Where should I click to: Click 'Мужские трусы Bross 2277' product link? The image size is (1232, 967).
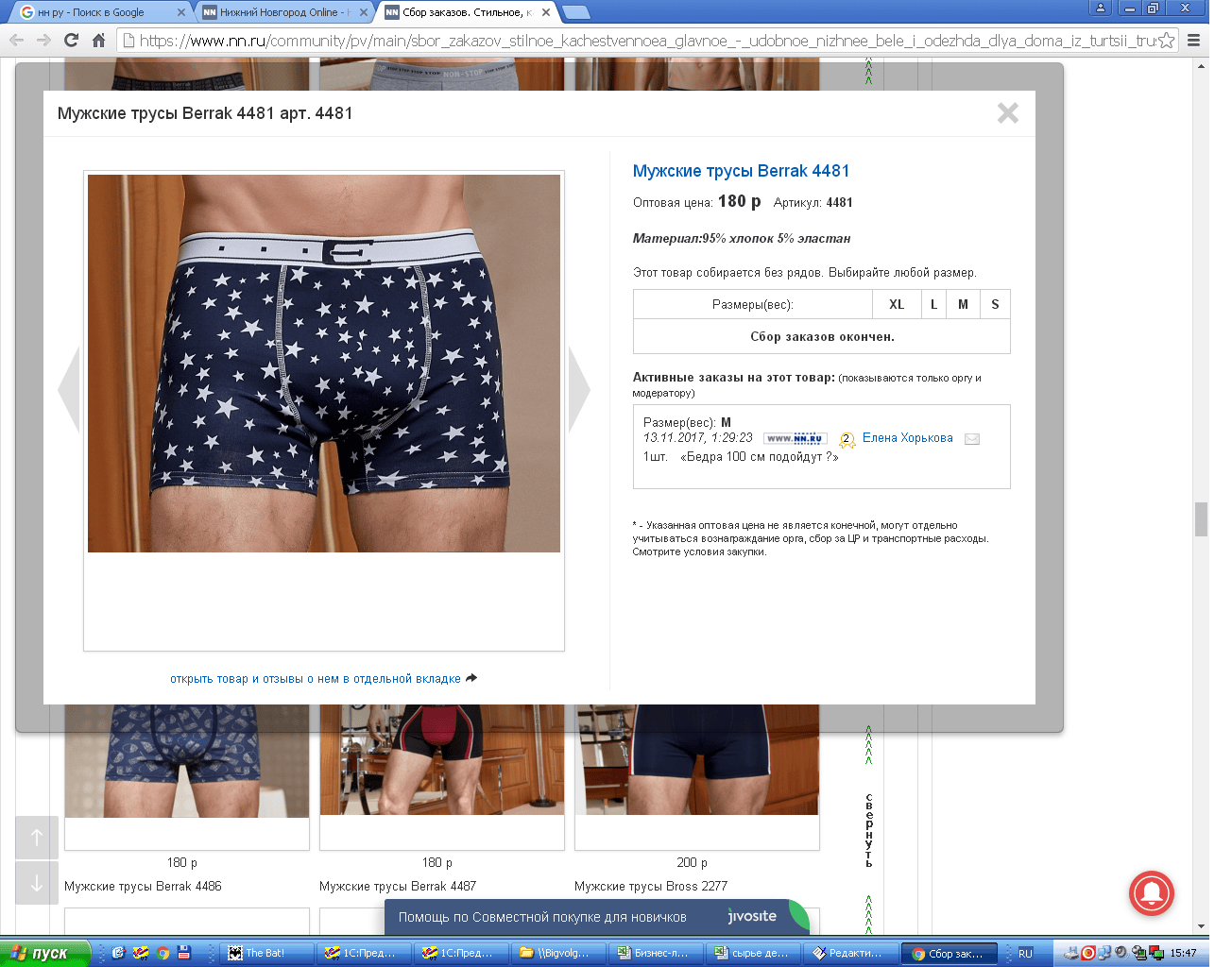(x=651, y=886)
